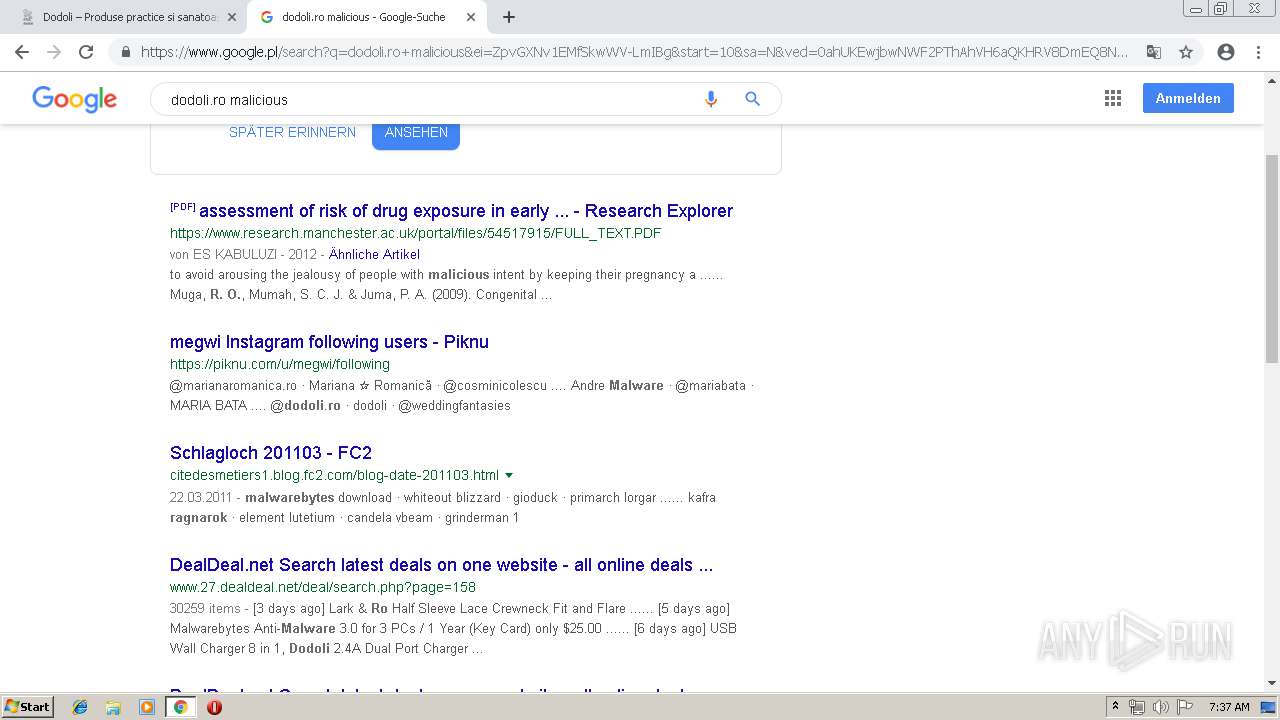Screen dimensions: 1280x720
Task: Click the Anmelden sign-in button
Action: pyautogui.click(x=1188, y=98)
